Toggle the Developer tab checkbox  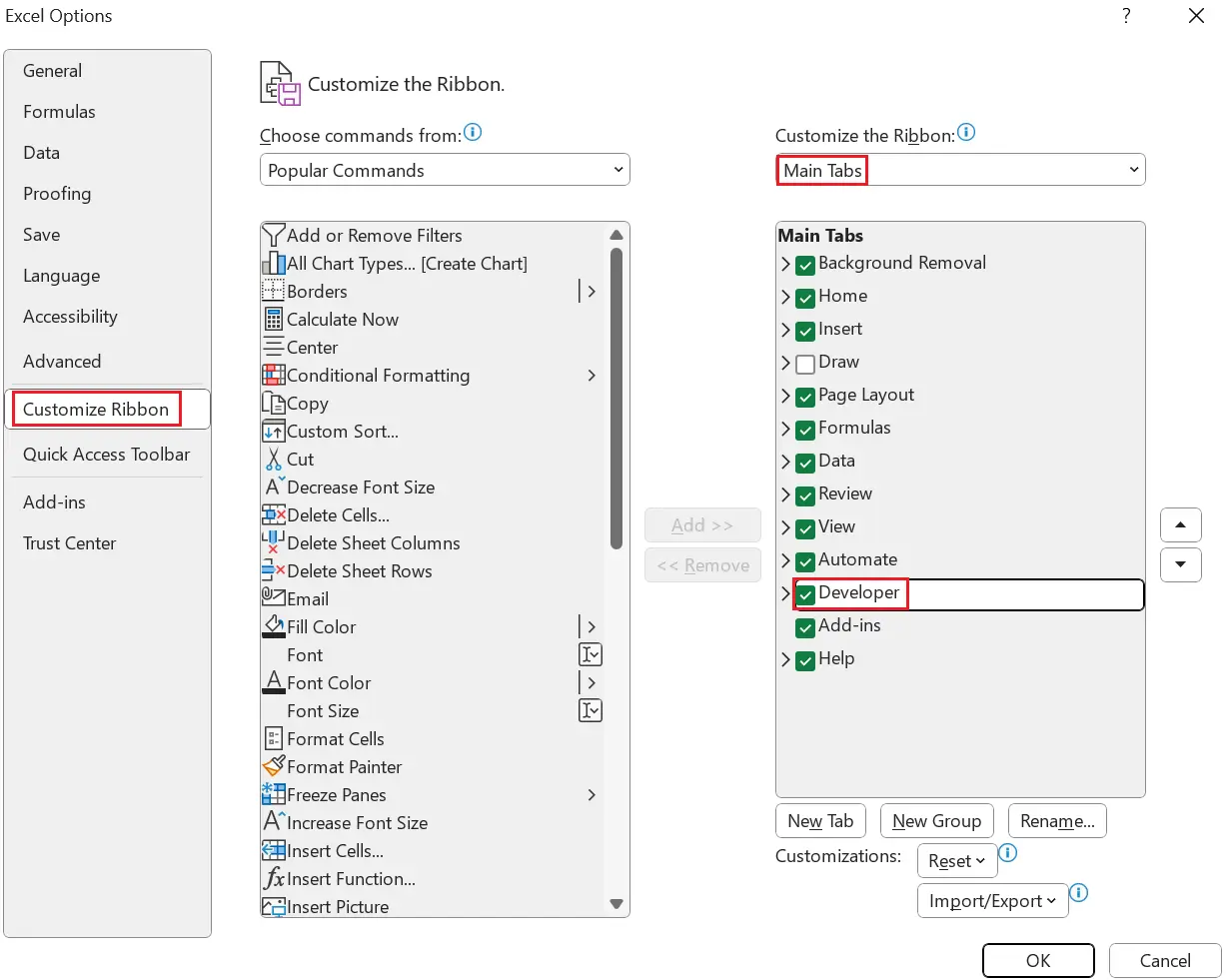click(x=805, y=595)
